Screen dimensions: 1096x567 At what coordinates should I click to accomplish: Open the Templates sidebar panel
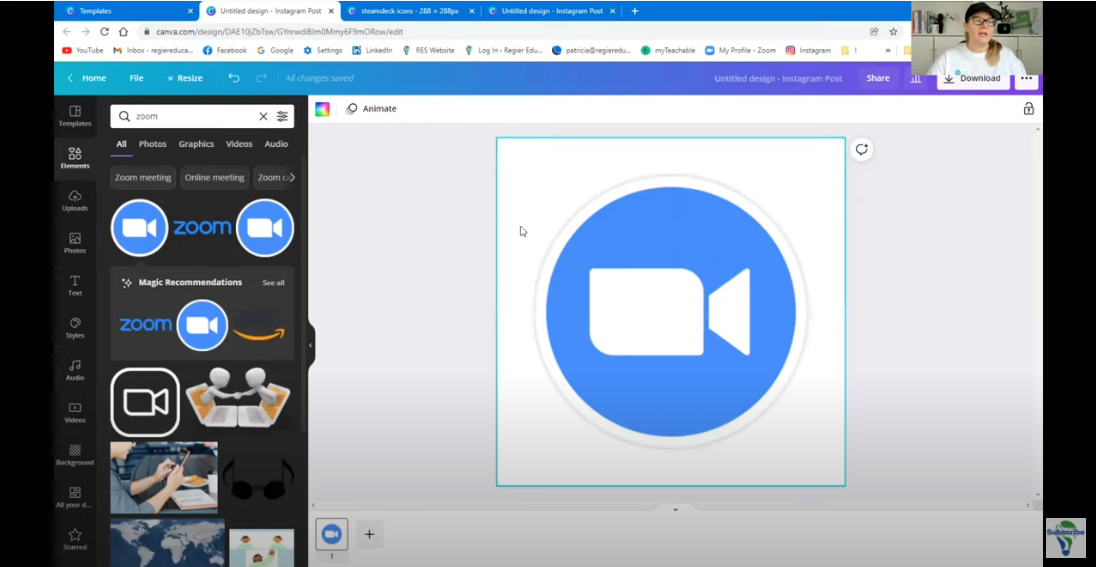(75, 115)
